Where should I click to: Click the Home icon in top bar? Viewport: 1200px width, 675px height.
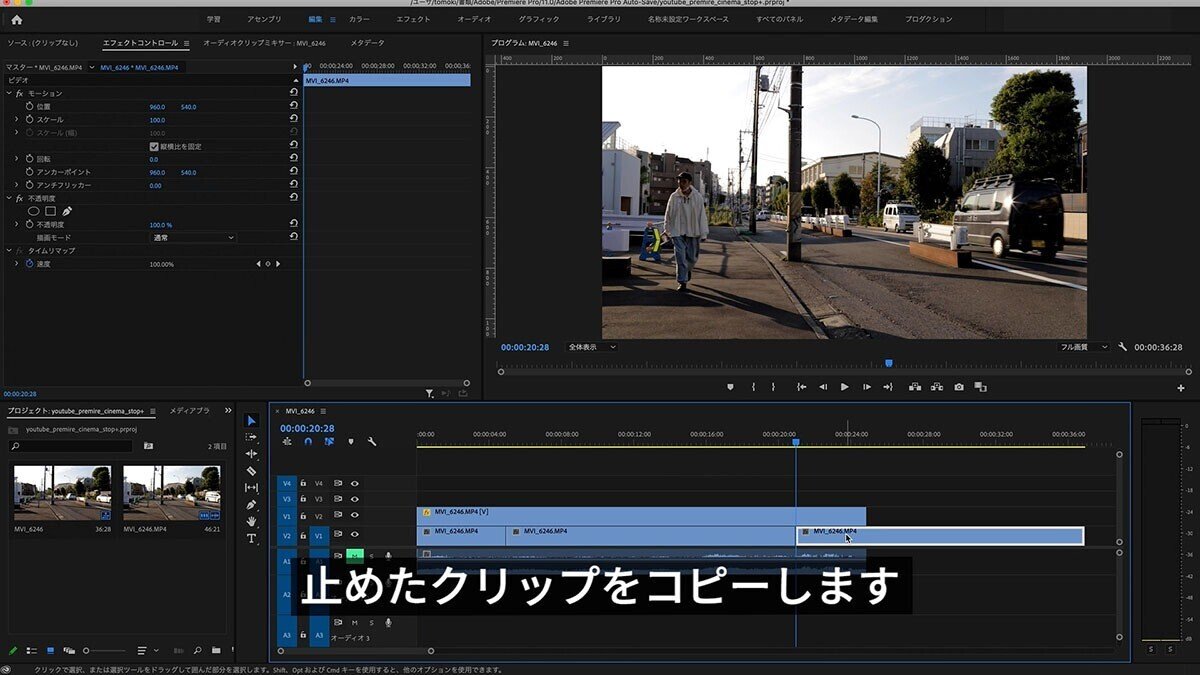click(16, 19)
